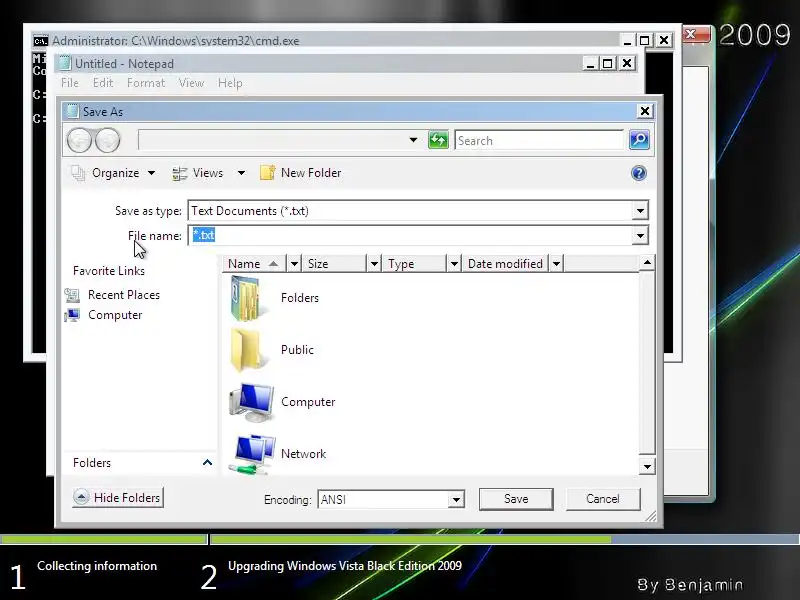Open the Type column filter dropdown
The height and width of the screenshot is (600, 800).
point(454,264)
